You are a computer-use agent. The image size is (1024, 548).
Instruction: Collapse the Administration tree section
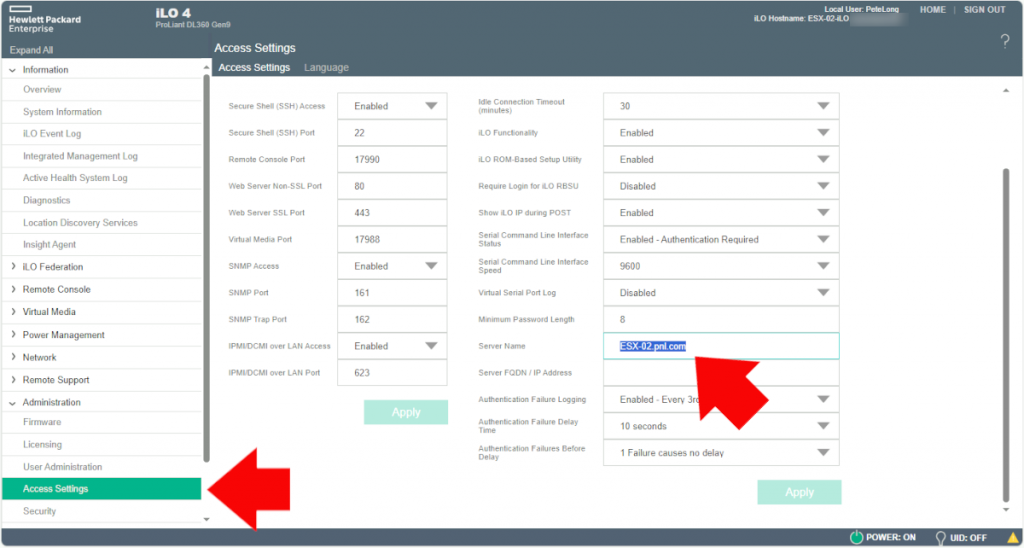tap(12, 402)
